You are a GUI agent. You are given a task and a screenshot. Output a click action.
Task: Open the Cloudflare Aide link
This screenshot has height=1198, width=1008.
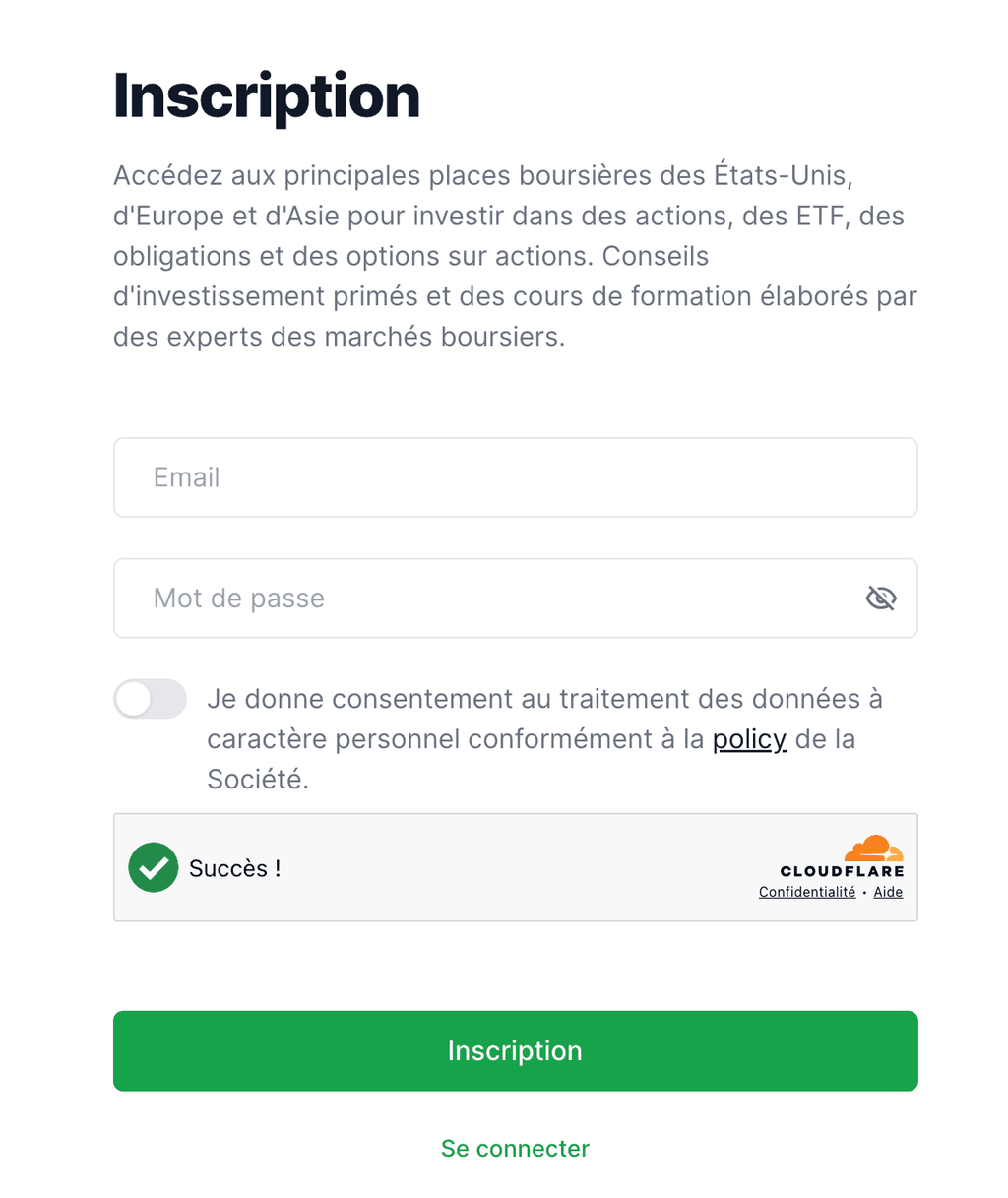888,892
